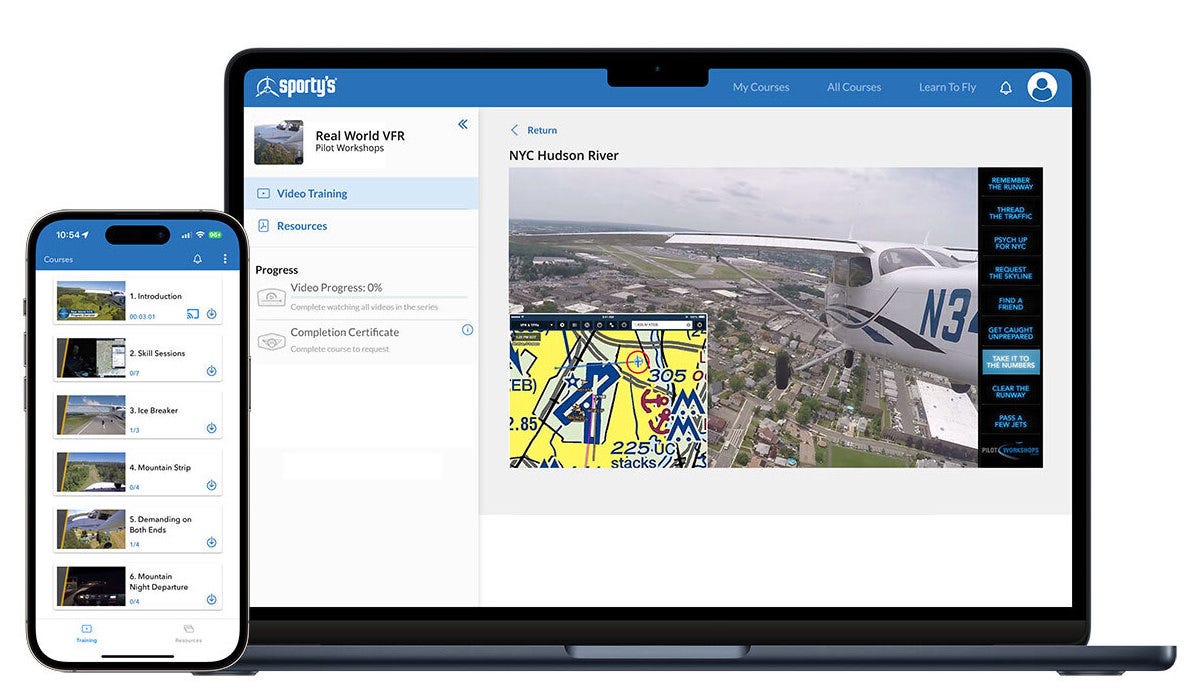Select the Video Training sidebar item
The image size is (1194, 699).
tap(362, 193)
